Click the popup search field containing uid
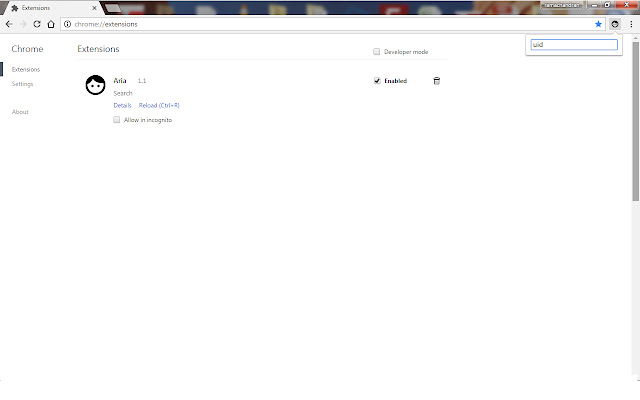Image resolution: width=640 pixels, height=400 pixels. pos(574,44)
